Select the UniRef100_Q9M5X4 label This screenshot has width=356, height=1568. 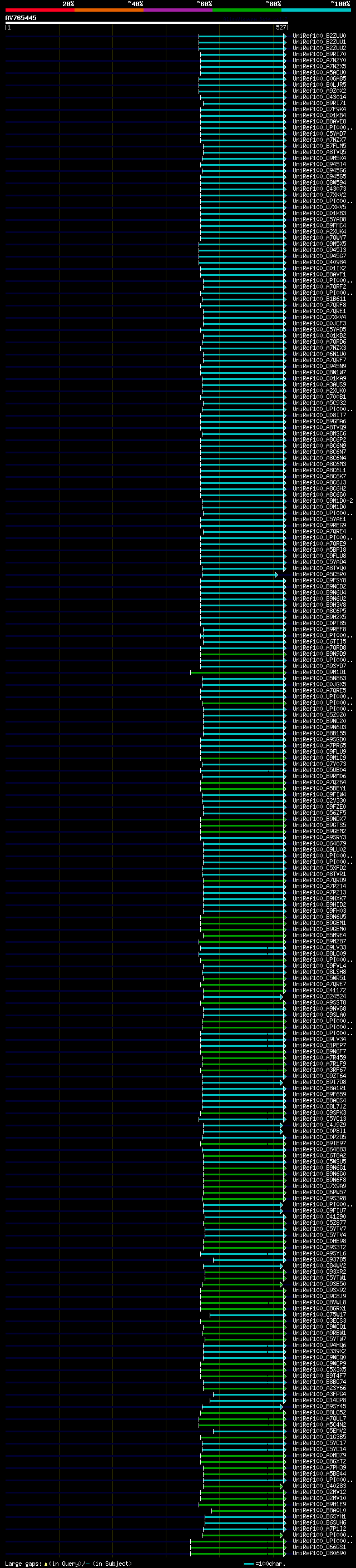319,159
